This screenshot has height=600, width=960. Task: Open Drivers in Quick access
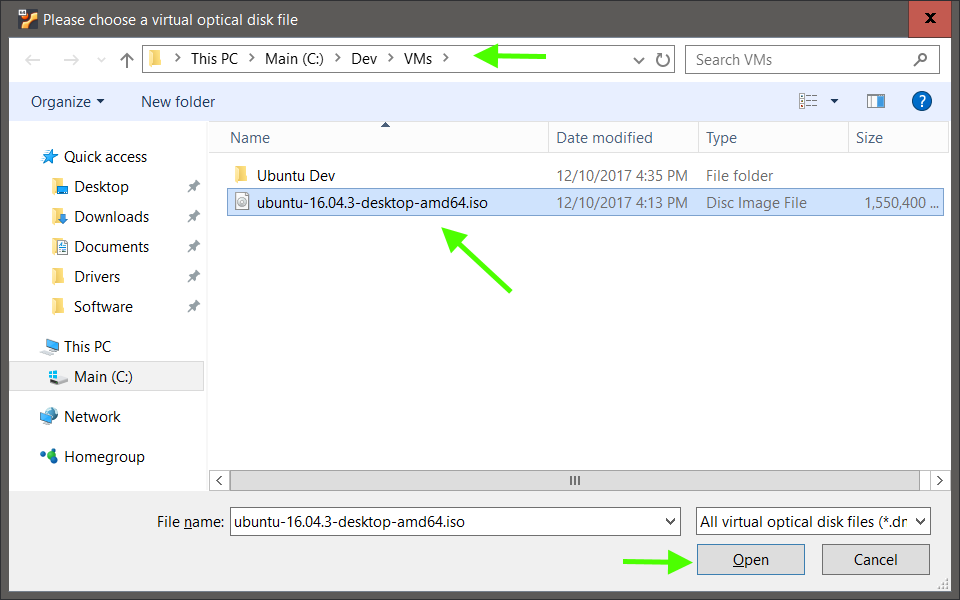tap(97, 277)
